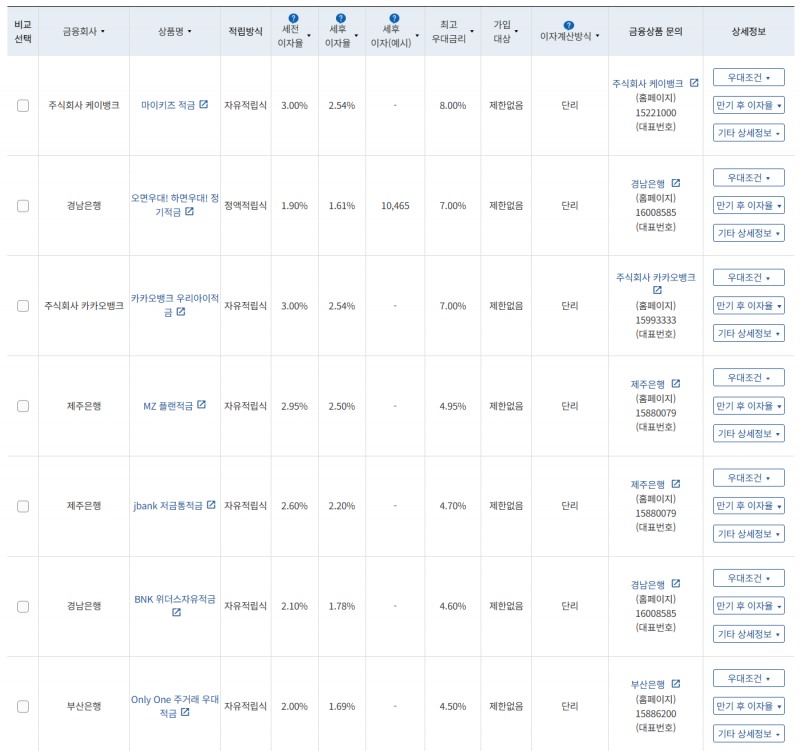Screen dimensions: 800x751
Task: Select compare checkbox for MZ 플랜적금 row
Action: pos(23,406)
